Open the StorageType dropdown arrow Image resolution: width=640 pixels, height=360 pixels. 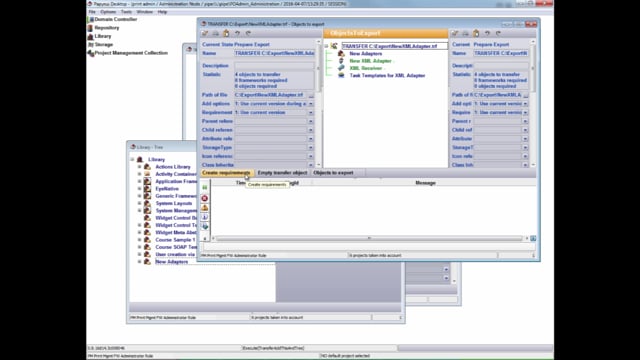pos(311,147)
